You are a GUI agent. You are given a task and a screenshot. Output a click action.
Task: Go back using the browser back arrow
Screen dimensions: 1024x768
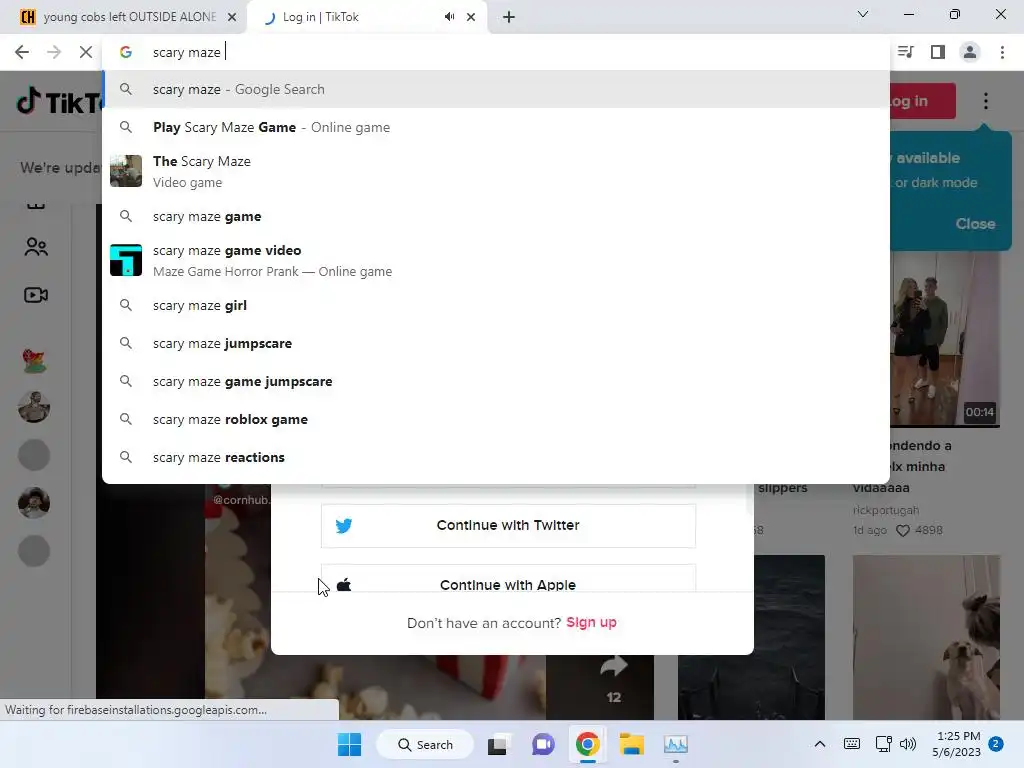[x=22, y=52]
